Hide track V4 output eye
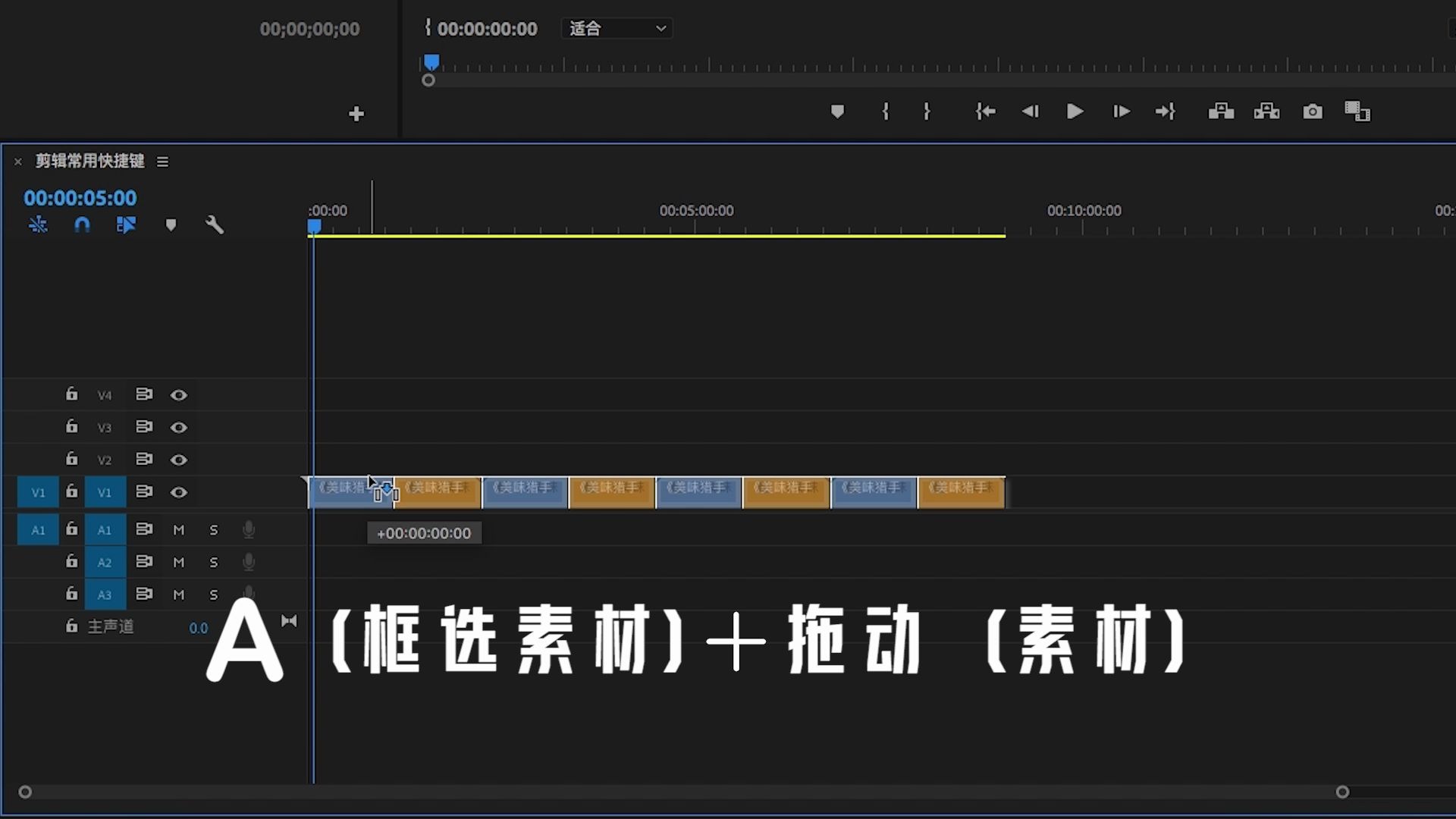Image resolution: width=1456 pixels, height=819 pixels. coord(179,395)
